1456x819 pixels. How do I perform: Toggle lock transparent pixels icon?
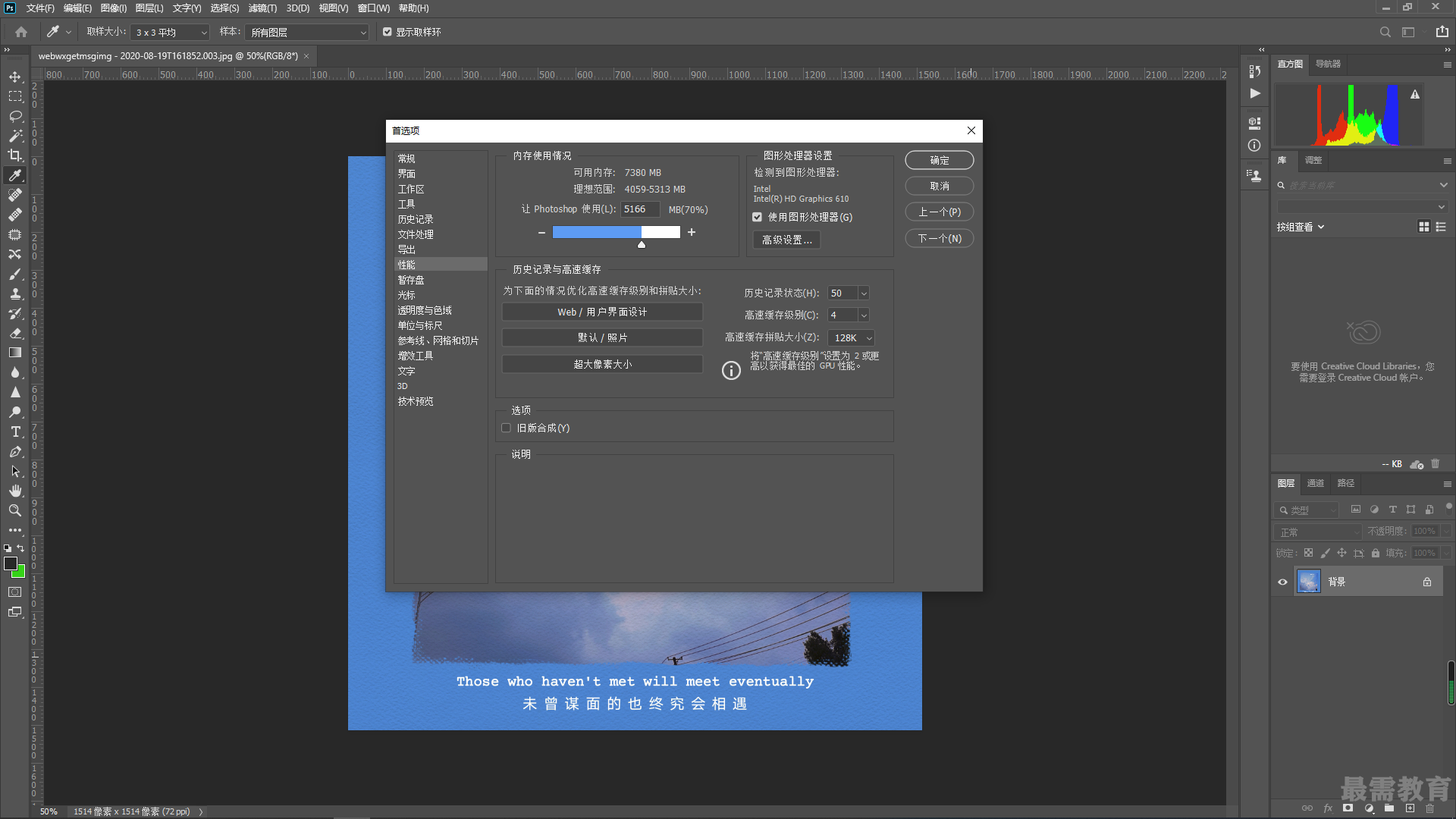1308,553
